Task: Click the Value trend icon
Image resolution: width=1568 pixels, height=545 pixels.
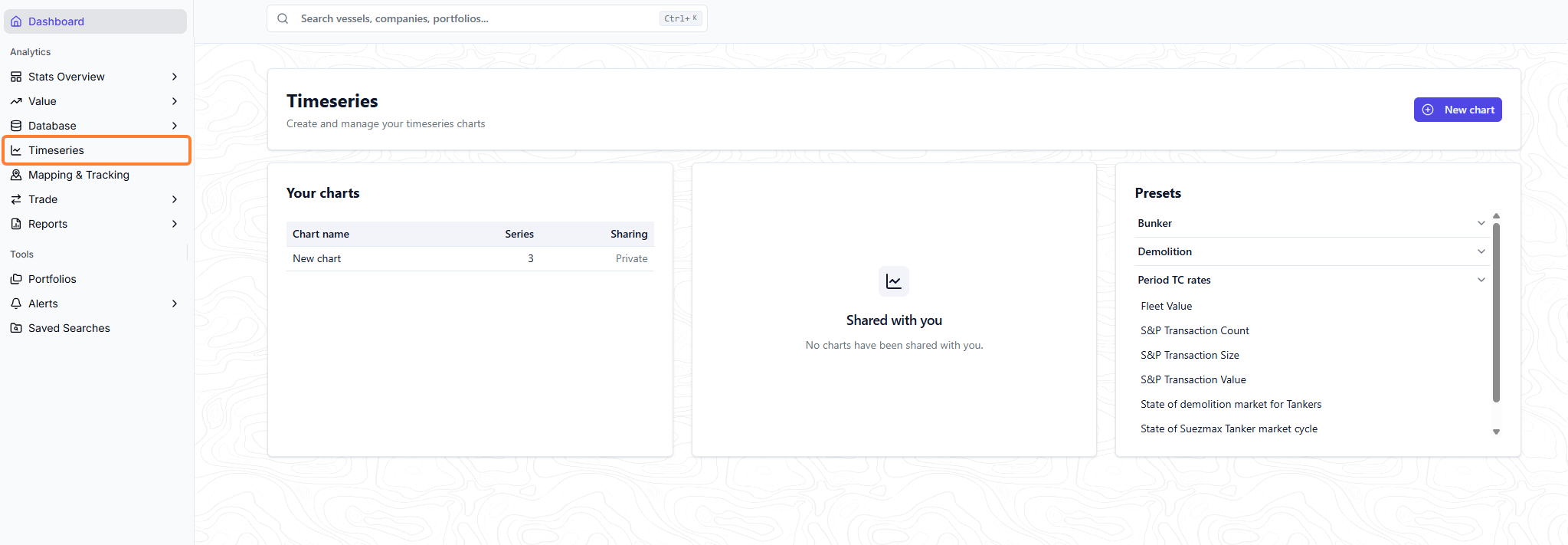Action: tap(16, 101)
